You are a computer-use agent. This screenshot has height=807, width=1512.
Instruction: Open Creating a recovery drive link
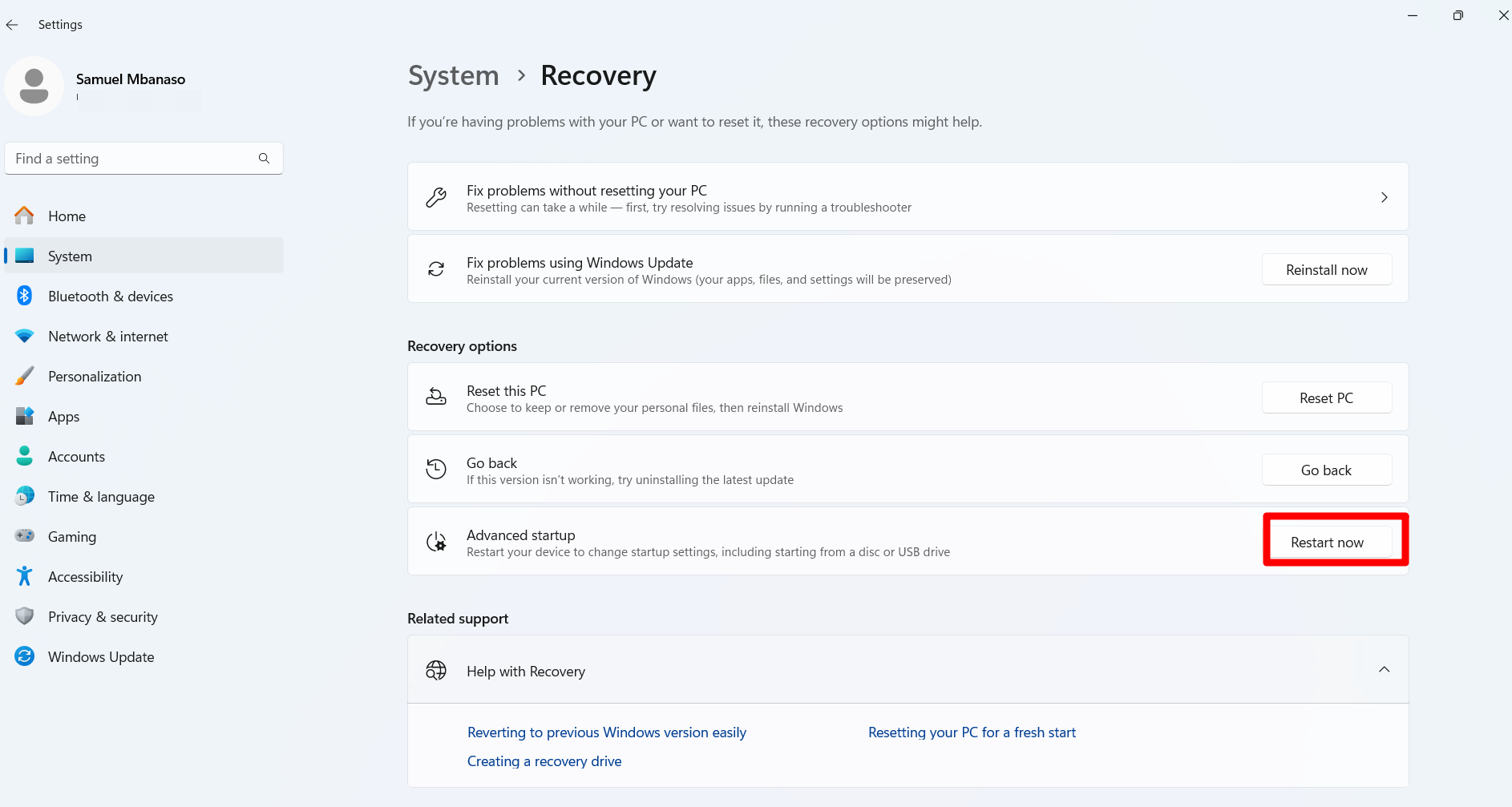[x=544, y=761]
